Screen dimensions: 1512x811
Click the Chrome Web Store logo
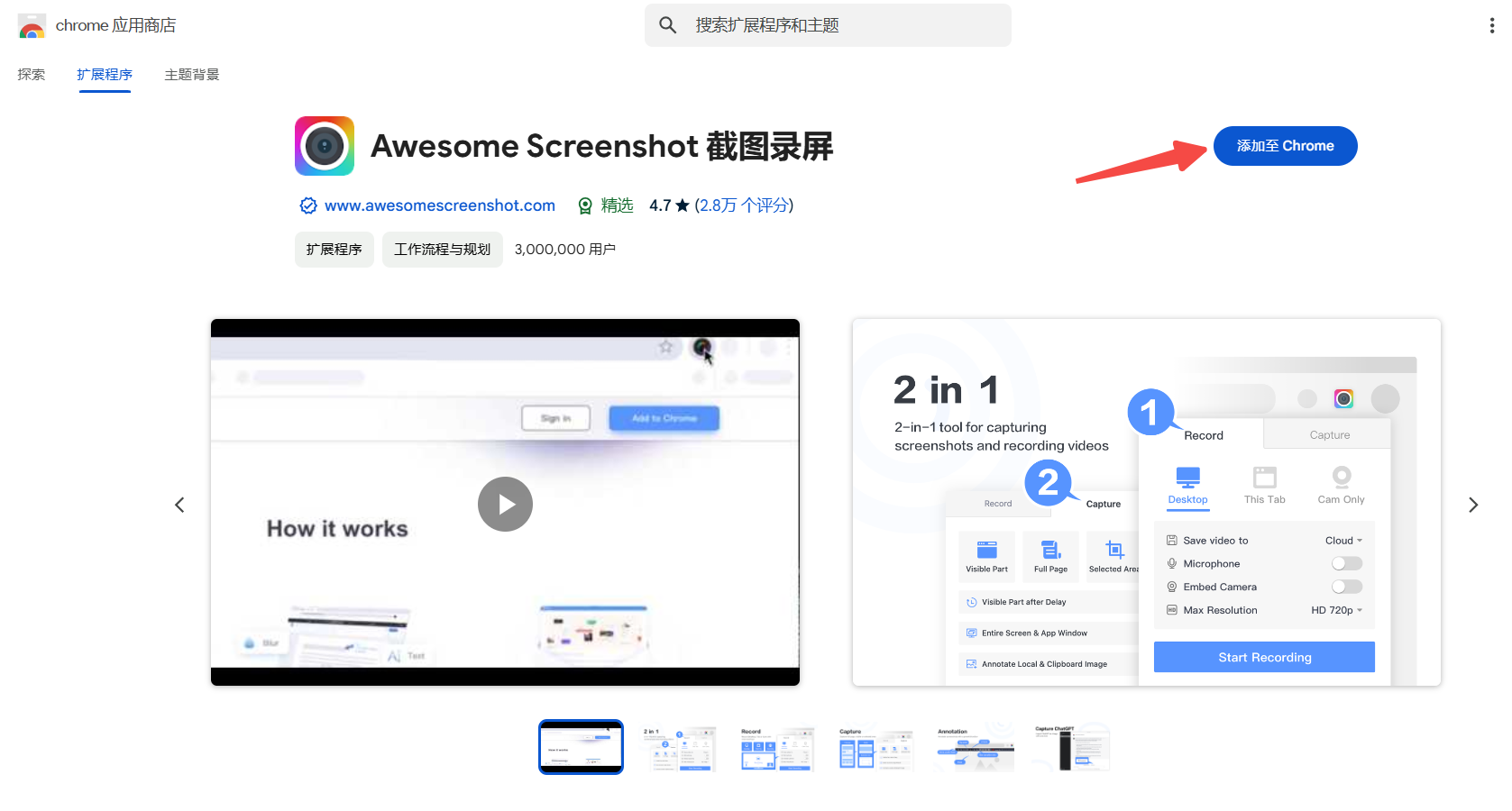32,26
